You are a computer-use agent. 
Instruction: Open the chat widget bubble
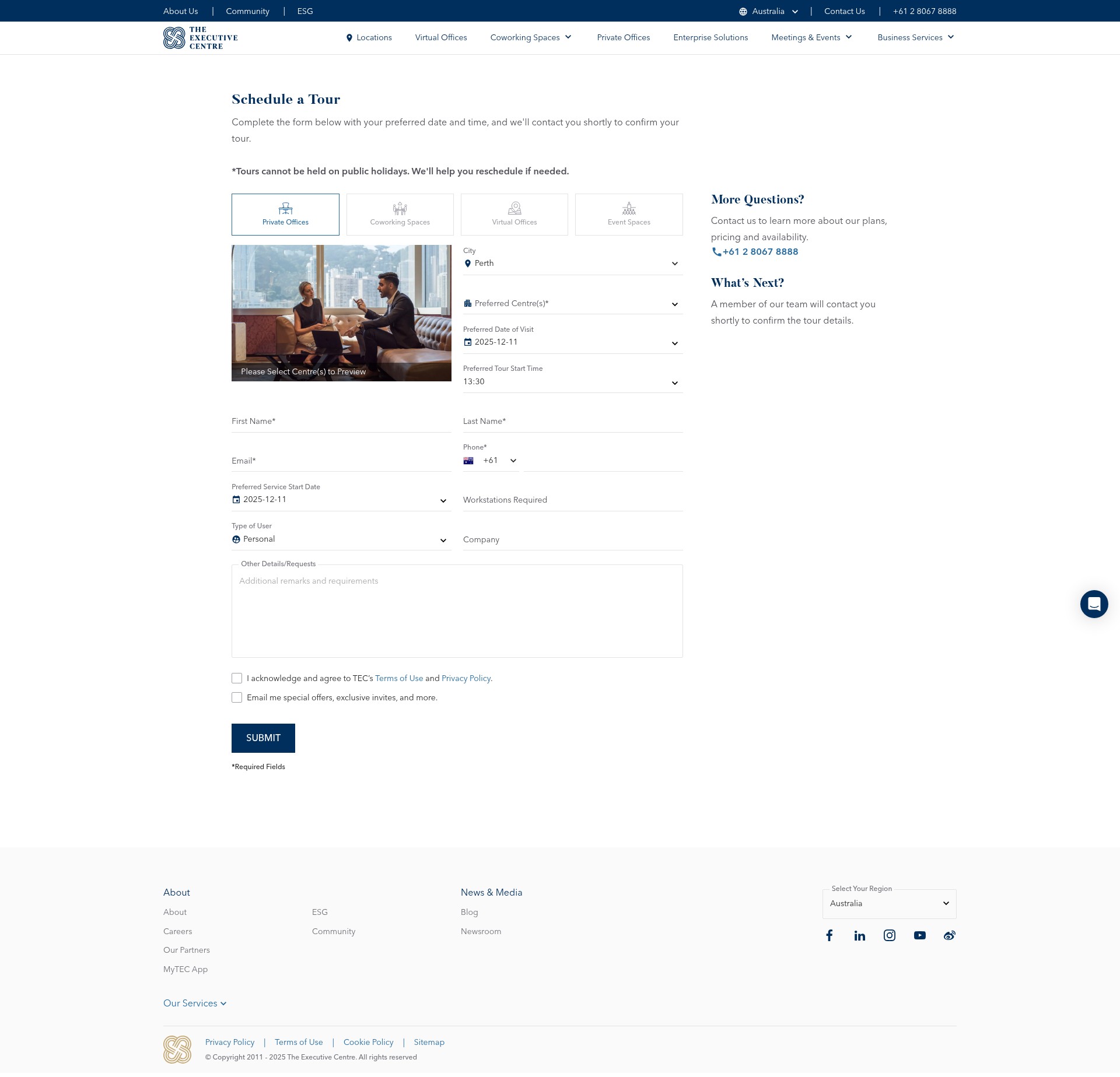point(1094,604)
